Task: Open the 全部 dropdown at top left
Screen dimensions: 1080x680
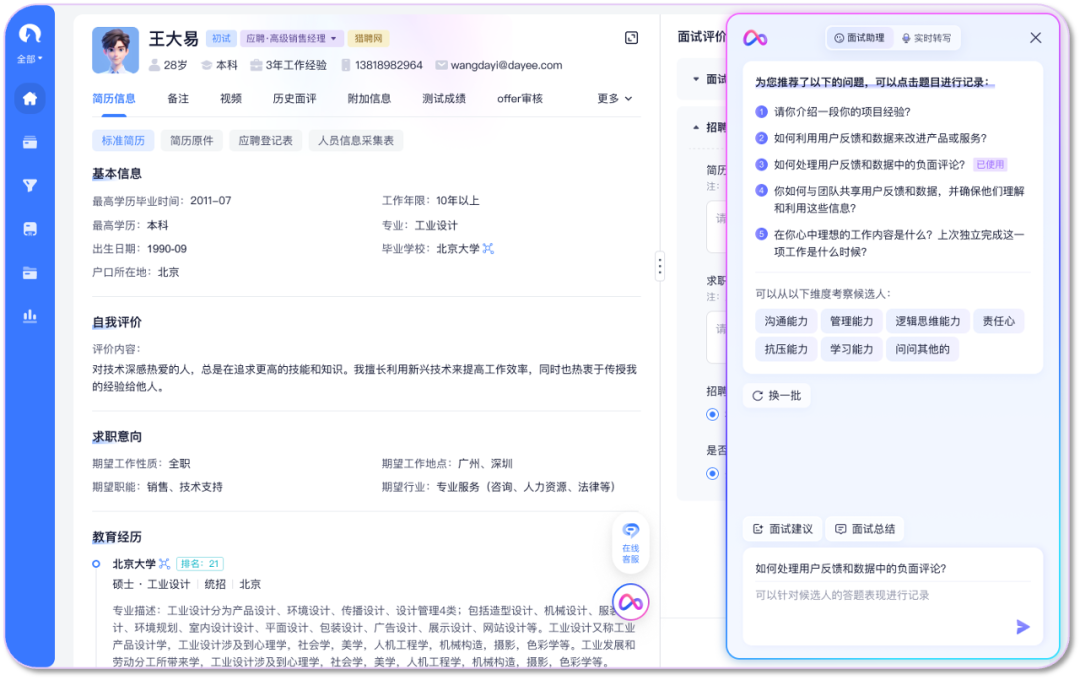Action: [29, 58]
